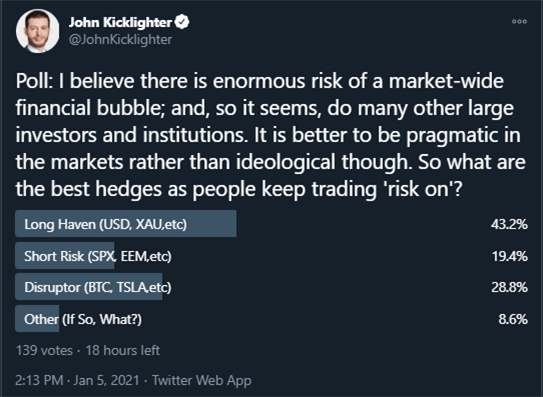Click the 43.2% poll result value
This screenshot has width=543, height=397.
[x=509, y=224]
